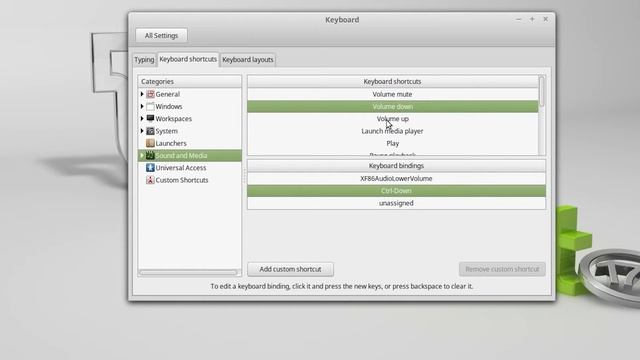Select the Launchers label in Categories
Viewport: 640px width, 360px height.
(x=171, y=143)
